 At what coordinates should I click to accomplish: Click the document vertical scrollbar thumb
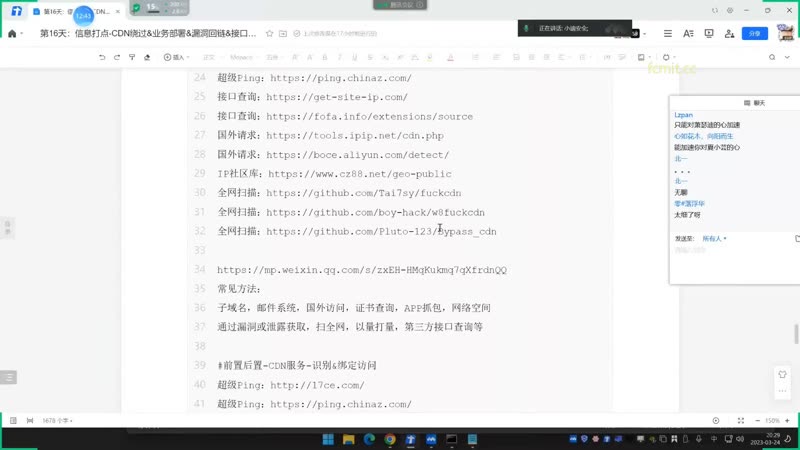coord(795,334)
